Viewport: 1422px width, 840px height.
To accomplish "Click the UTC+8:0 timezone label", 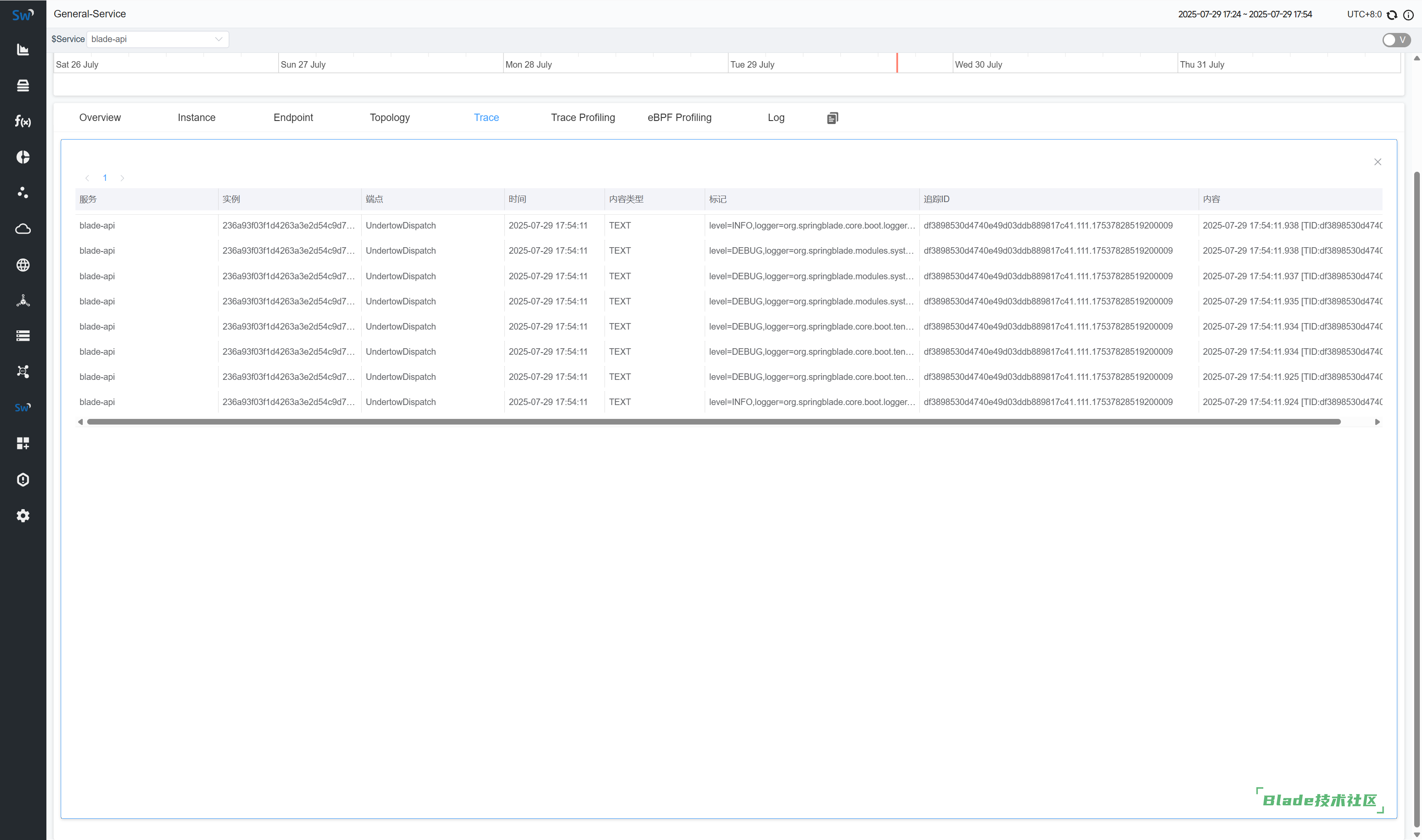I will point(1364,15).
